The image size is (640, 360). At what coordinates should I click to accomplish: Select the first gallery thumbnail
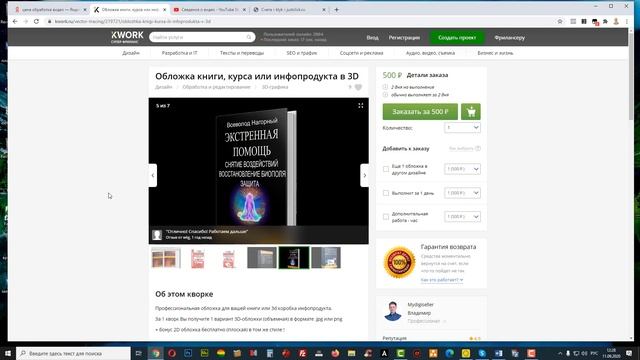click(x=166, y=258)
